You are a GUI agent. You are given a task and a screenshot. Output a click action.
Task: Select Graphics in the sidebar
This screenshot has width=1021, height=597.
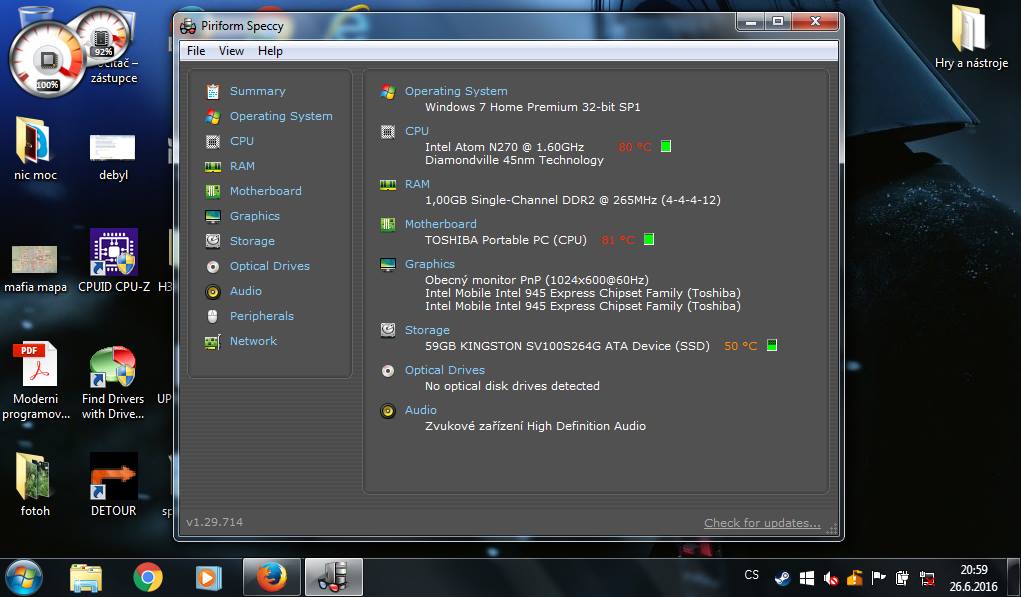pyautogui.click(x=255, y=215)
